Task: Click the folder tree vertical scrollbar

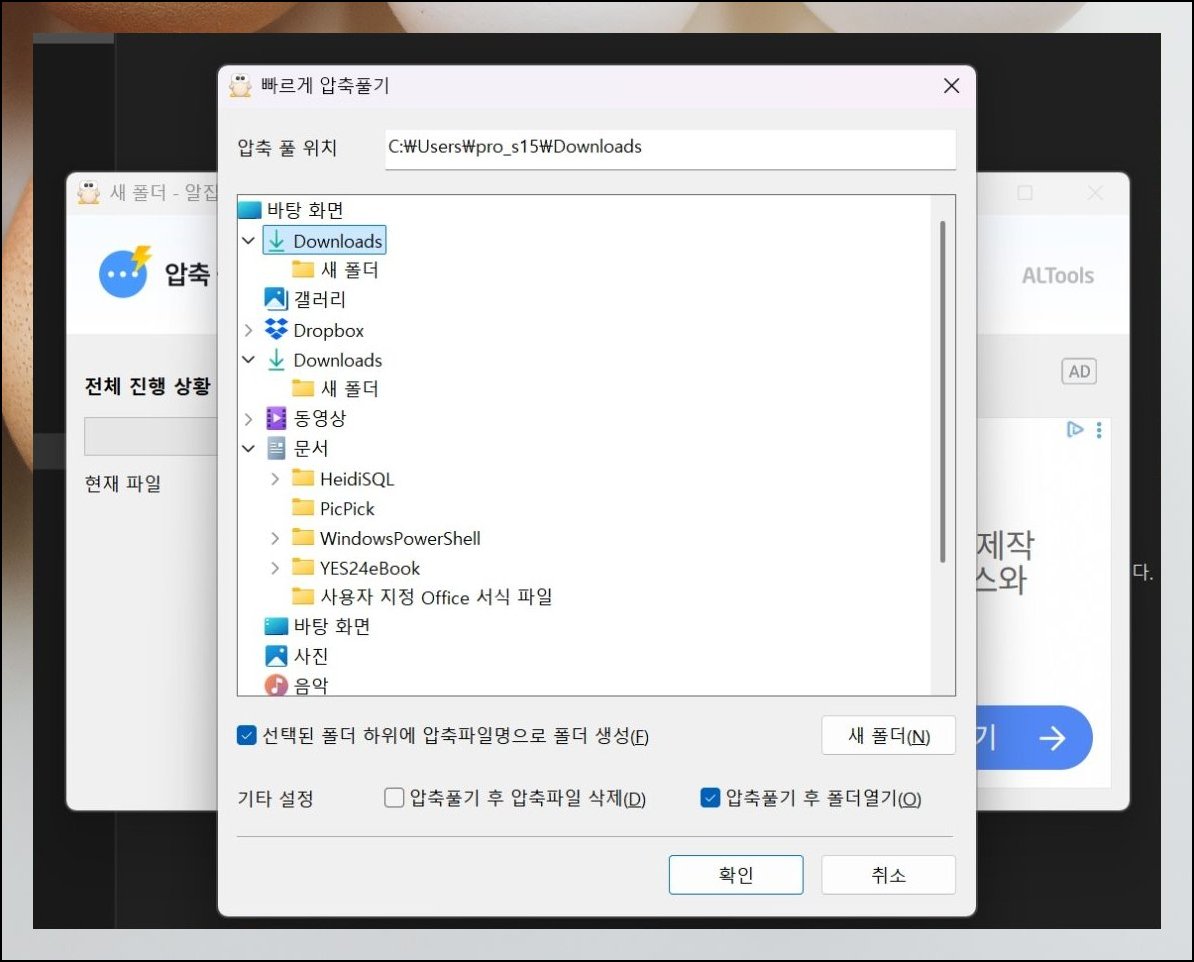Action: (x=943, y=392)
